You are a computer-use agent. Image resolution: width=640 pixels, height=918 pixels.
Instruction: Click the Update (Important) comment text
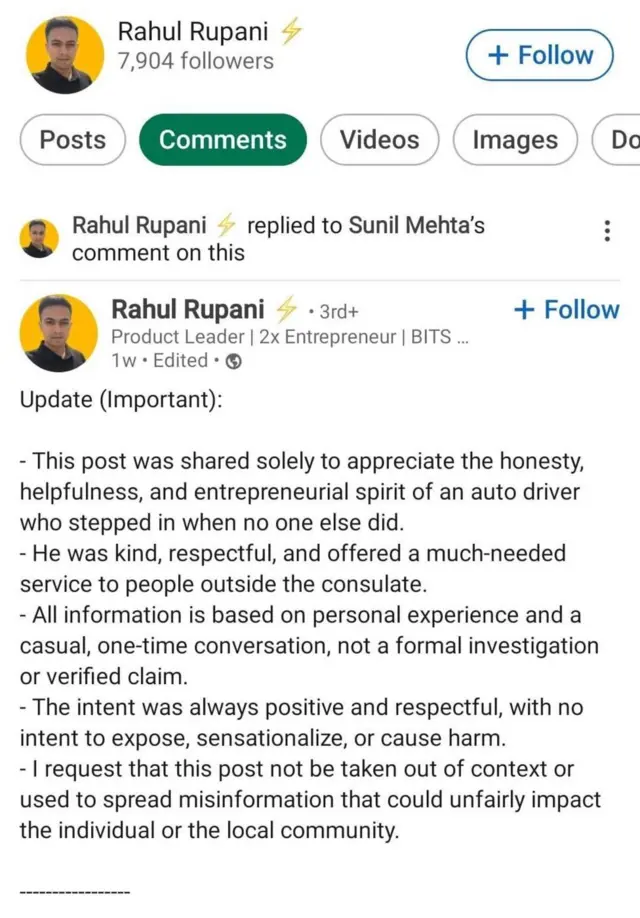click(x=122, y=399)
